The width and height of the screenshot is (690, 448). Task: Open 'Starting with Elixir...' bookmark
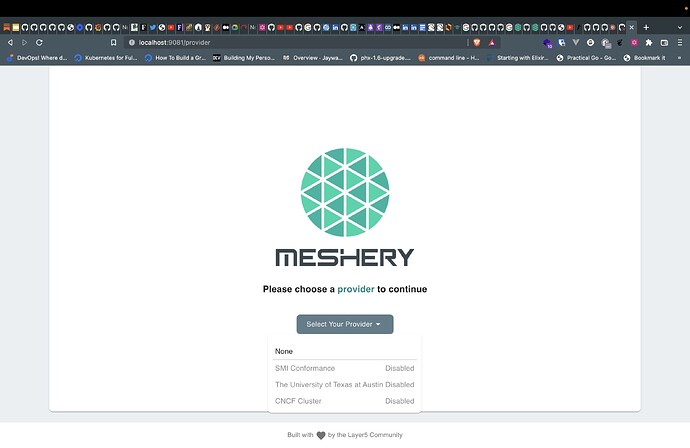518,58
